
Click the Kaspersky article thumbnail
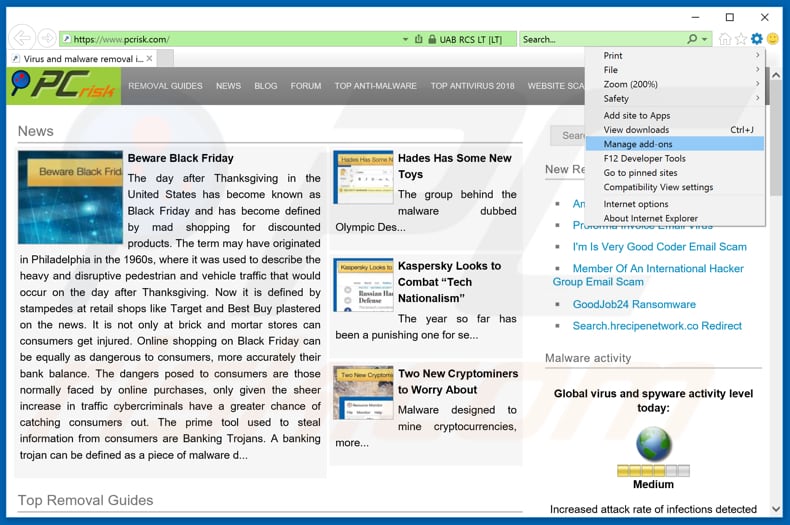[363, 285]
